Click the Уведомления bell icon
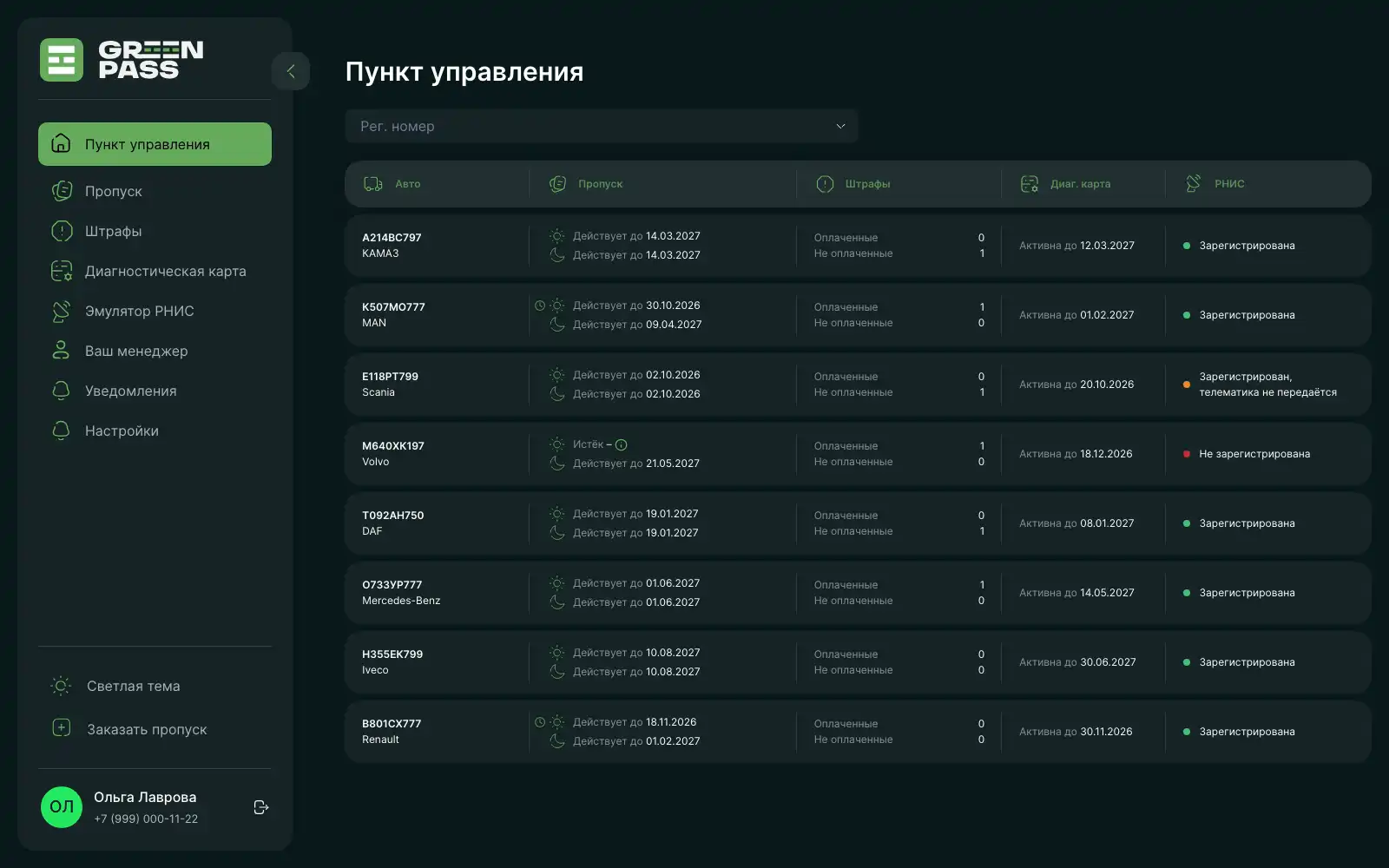Image resolution: width=1389 pixels, height=868 pixels. click(x=61, y=391)
